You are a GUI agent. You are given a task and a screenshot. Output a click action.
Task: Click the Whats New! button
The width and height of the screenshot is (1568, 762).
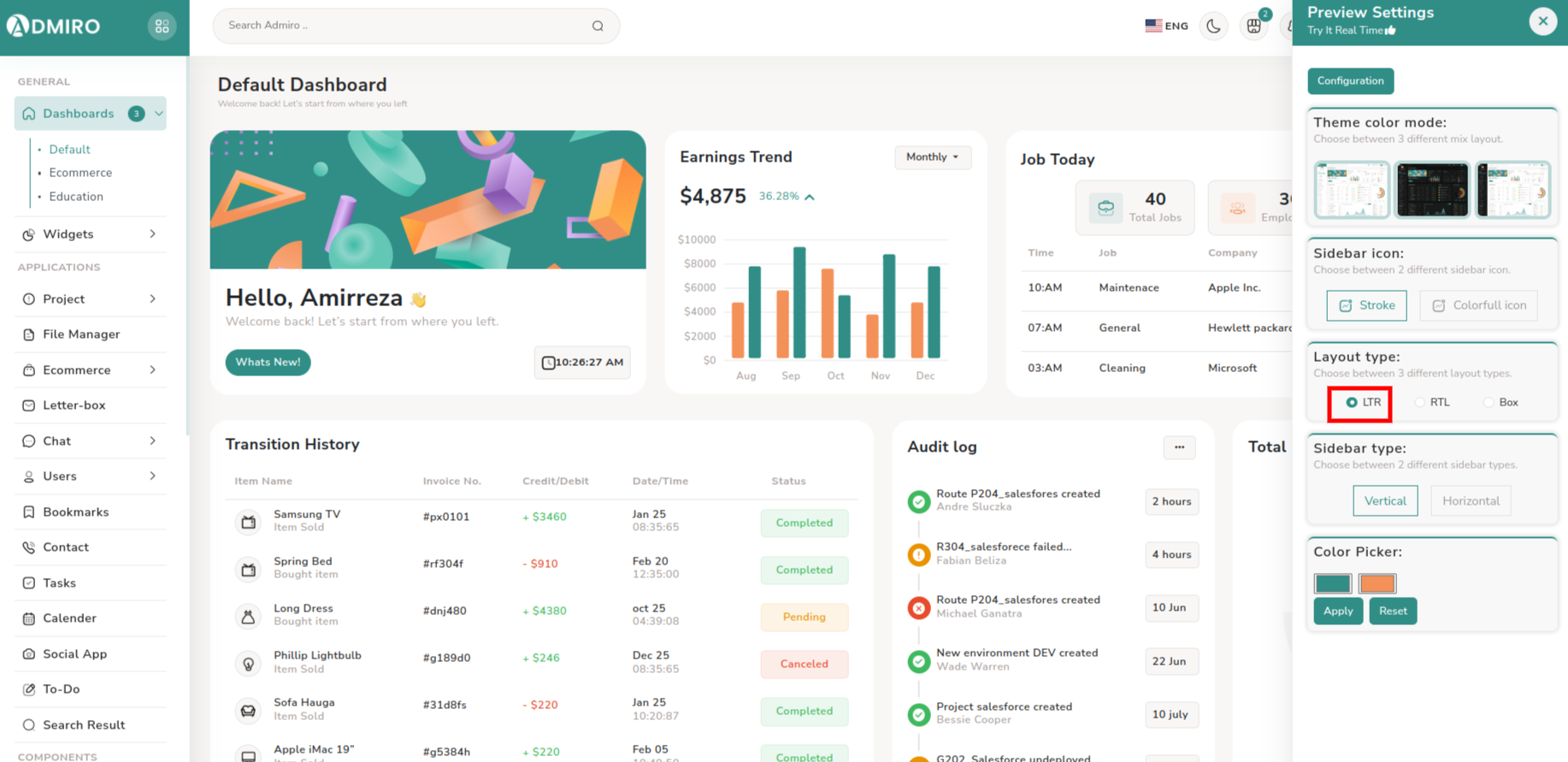point(268,363)
